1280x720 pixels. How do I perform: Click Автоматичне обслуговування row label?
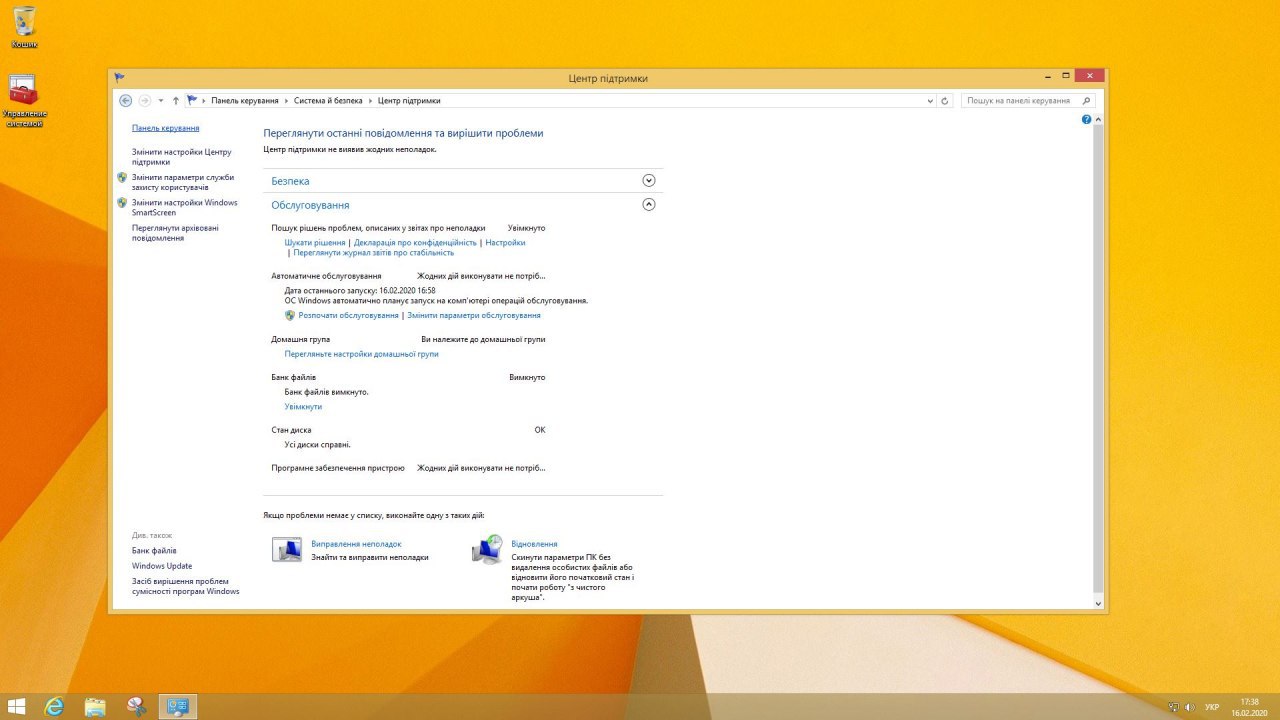pyautogui.click(x=326, y=276)
